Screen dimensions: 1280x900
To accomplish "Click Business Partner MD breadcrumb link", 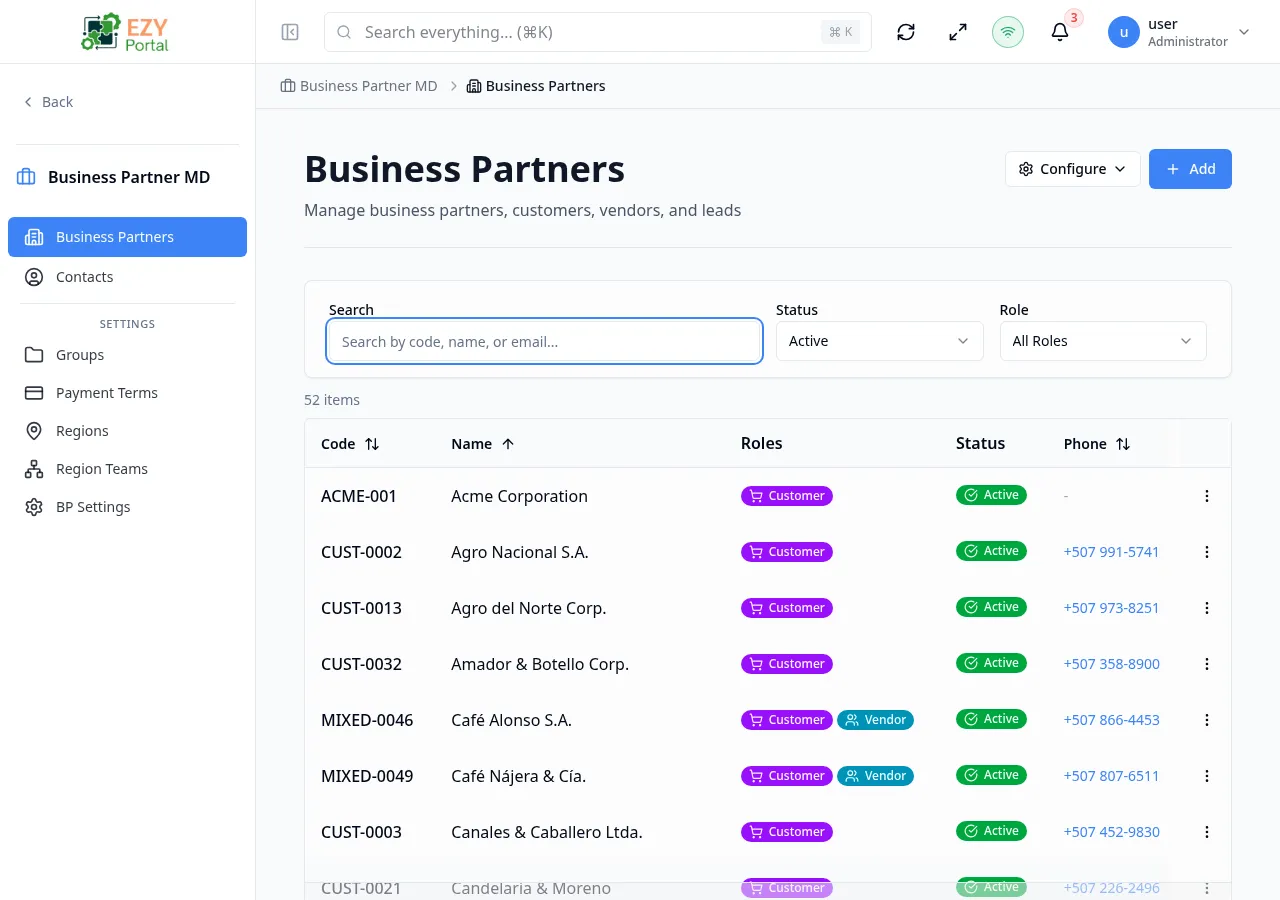I will click(x=359, y=86).
